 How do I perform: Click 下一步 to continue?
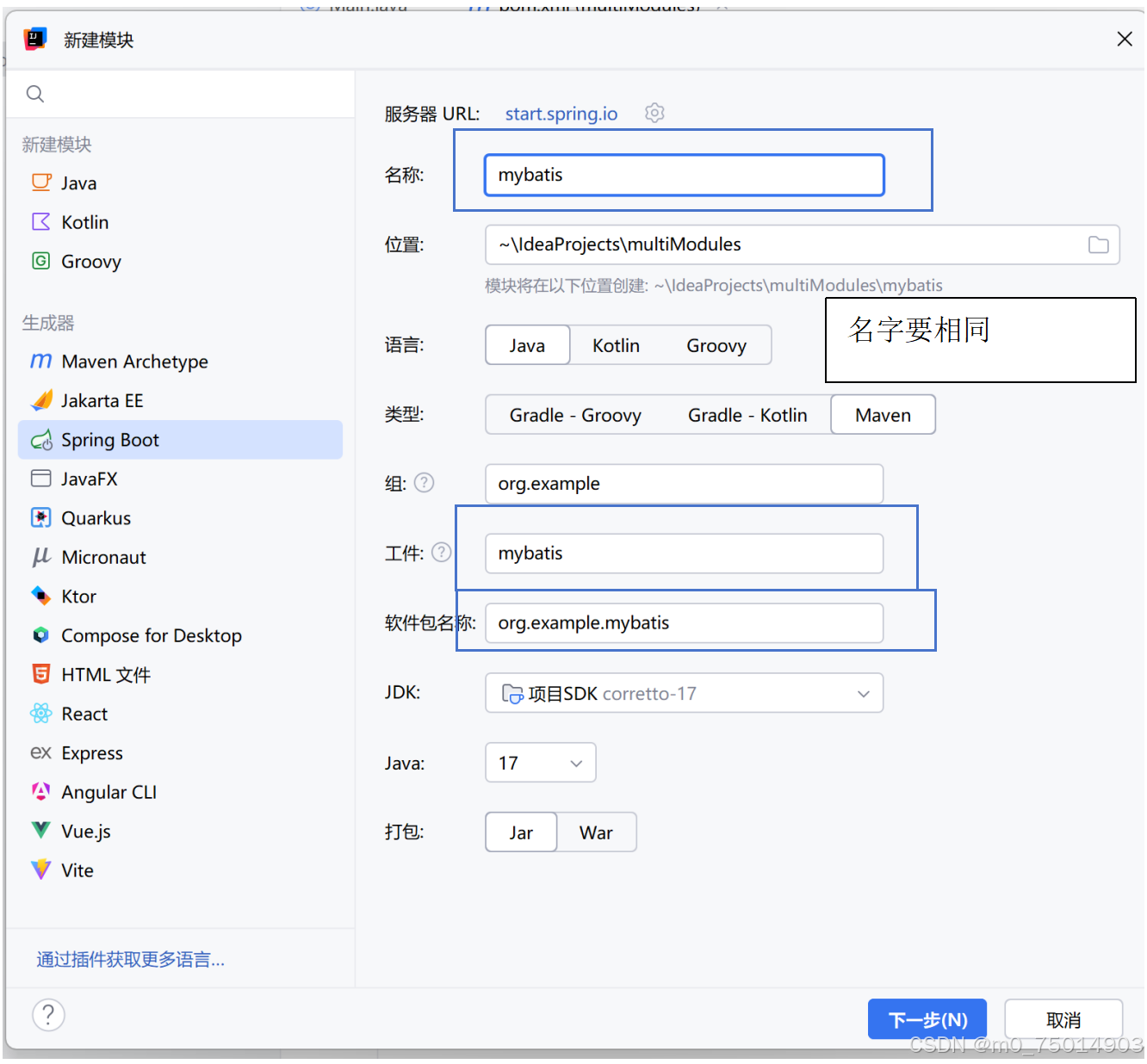point(927,1019)
